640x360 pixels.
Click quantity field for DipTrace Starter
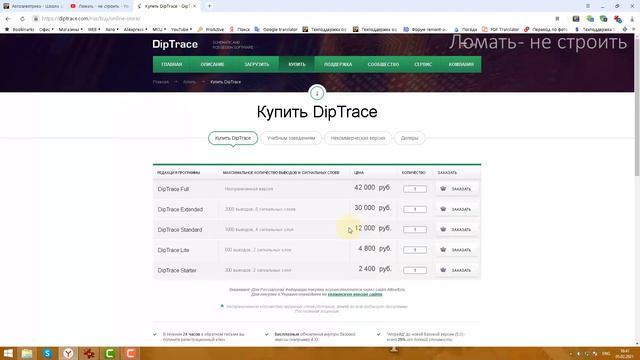415,270
